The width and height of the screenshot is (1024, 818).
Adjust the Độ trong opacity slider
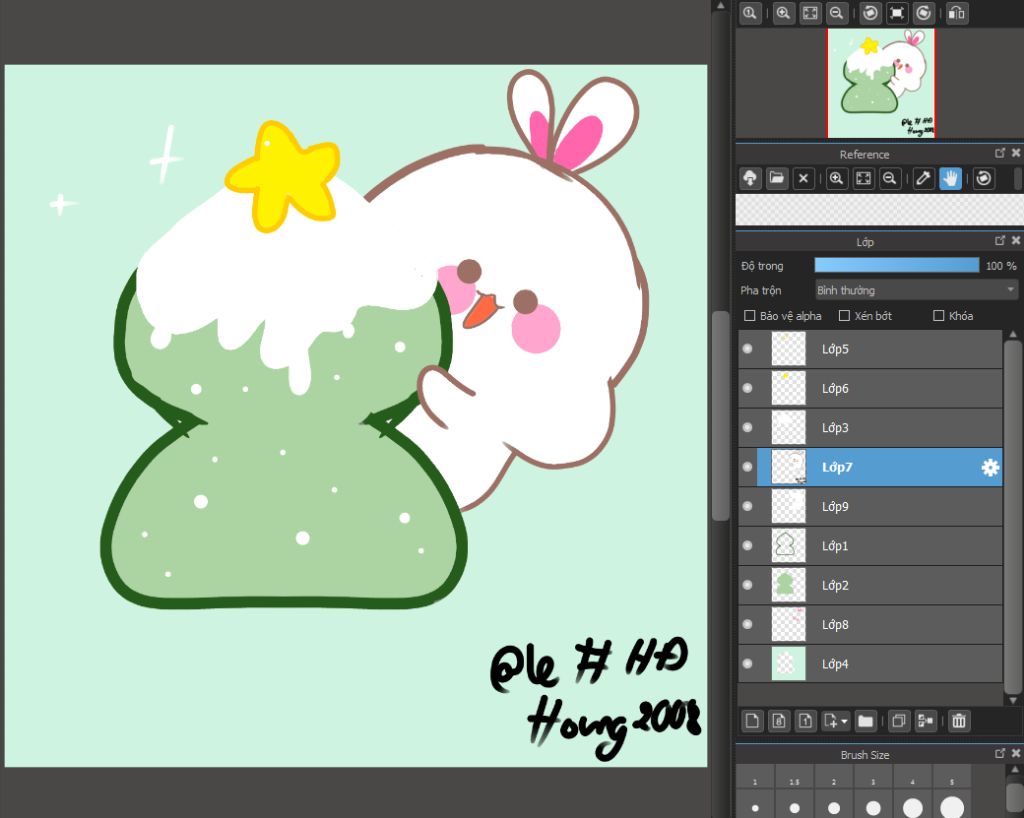pos(897,265)
